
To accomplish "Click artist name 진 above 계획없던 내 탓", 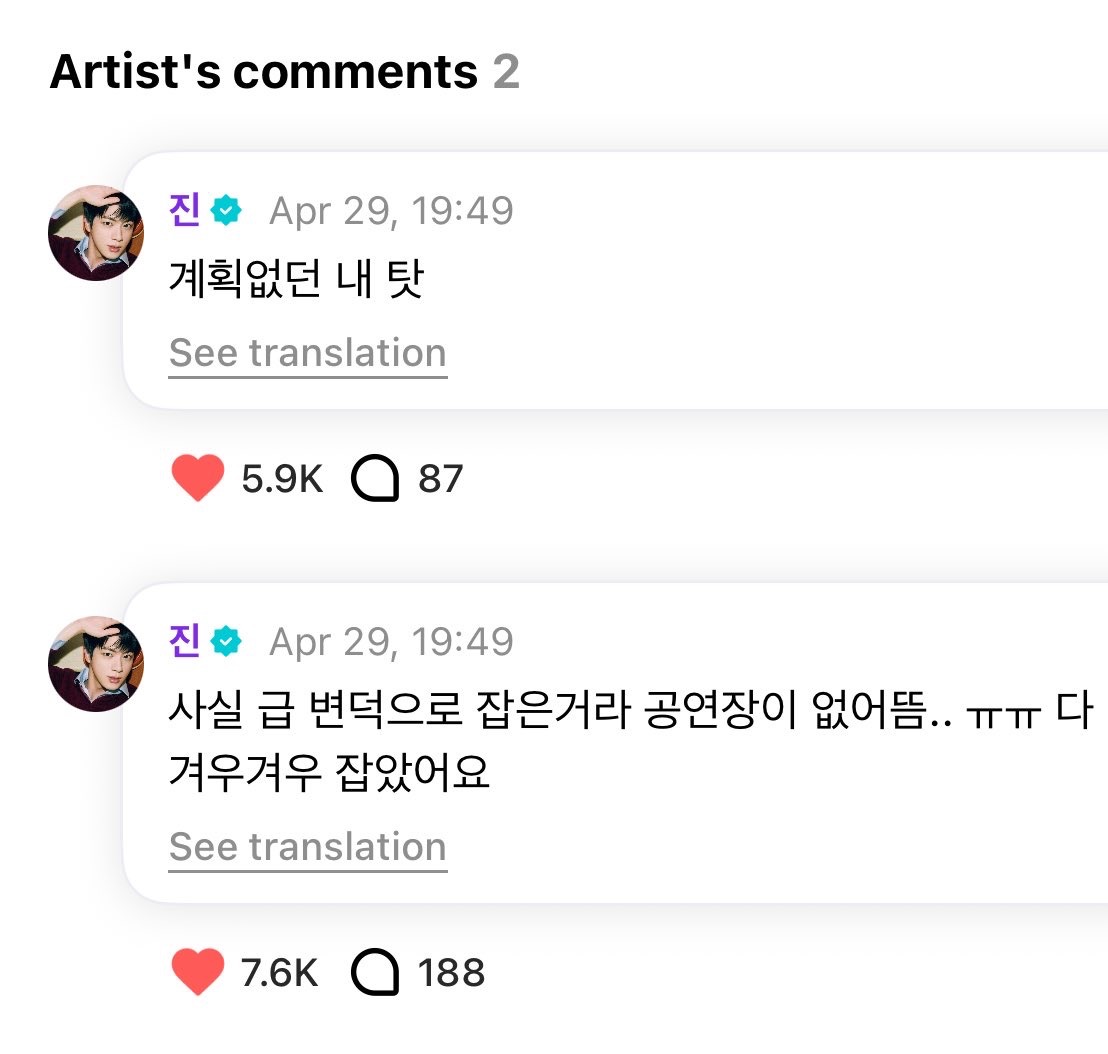I will click(x=185, y=211).
